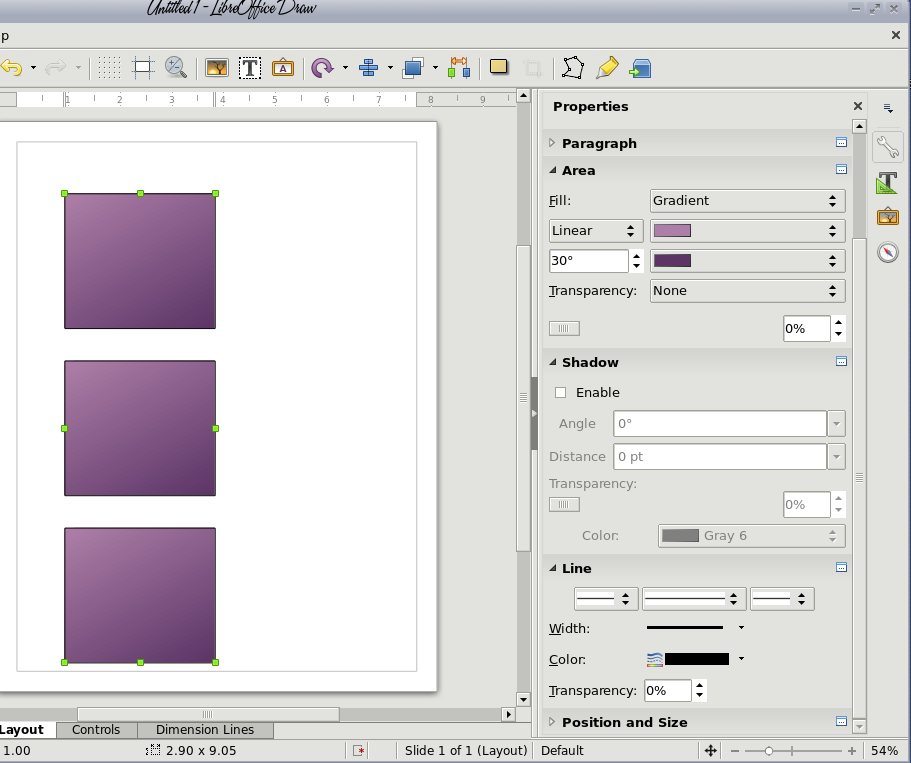The width and height of the screenshot is (911, 763).
Task: Increase area transparency 0% stepper
Action: tap(838, 323)
